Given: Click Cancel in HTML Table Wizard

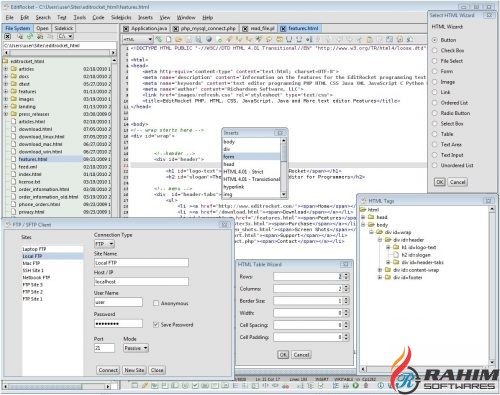Looking at the screenshot, I should click(301, 355).
